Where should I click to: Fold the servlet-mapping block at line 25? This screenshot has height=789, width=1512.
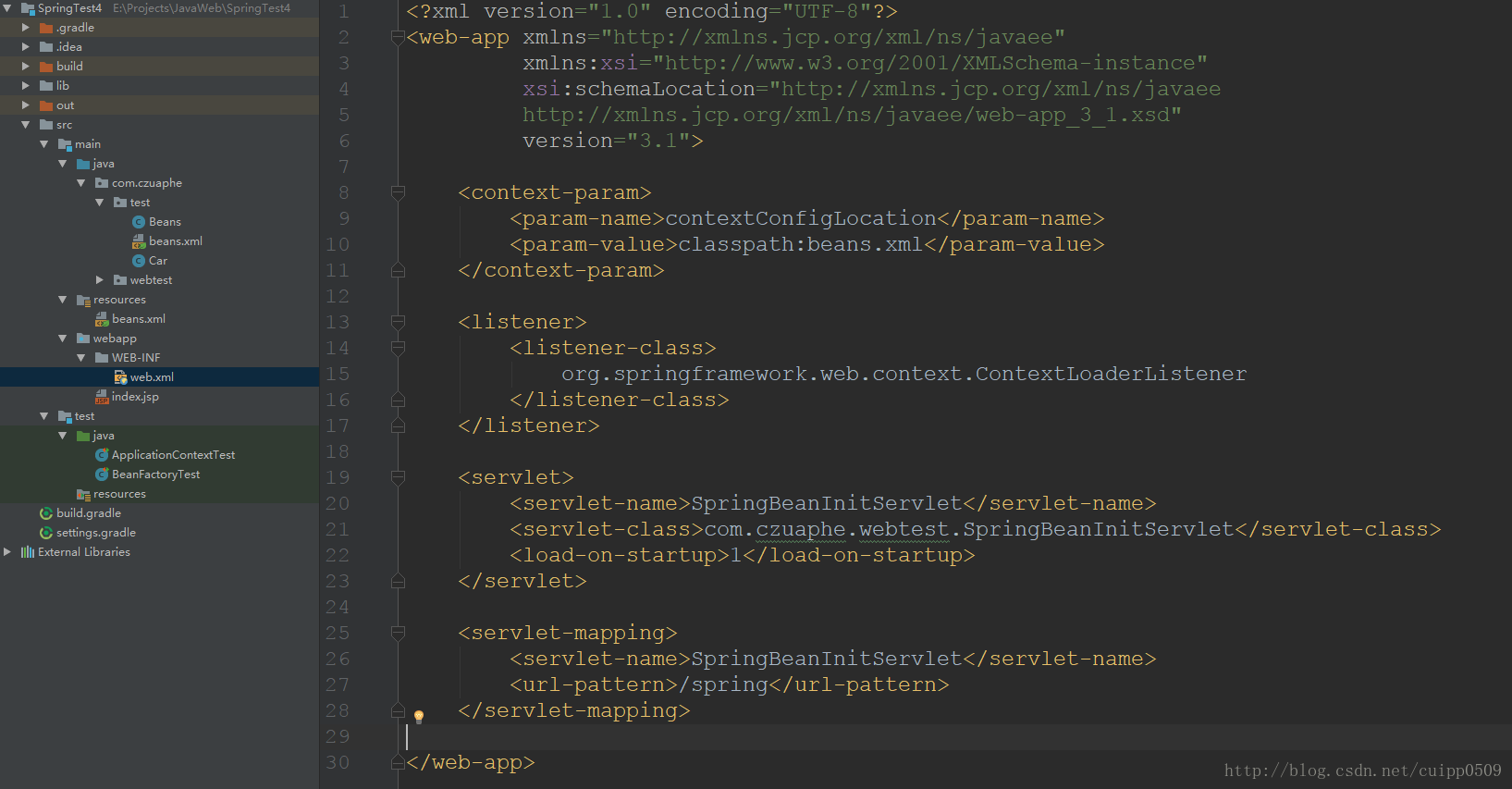click(398, 634)
